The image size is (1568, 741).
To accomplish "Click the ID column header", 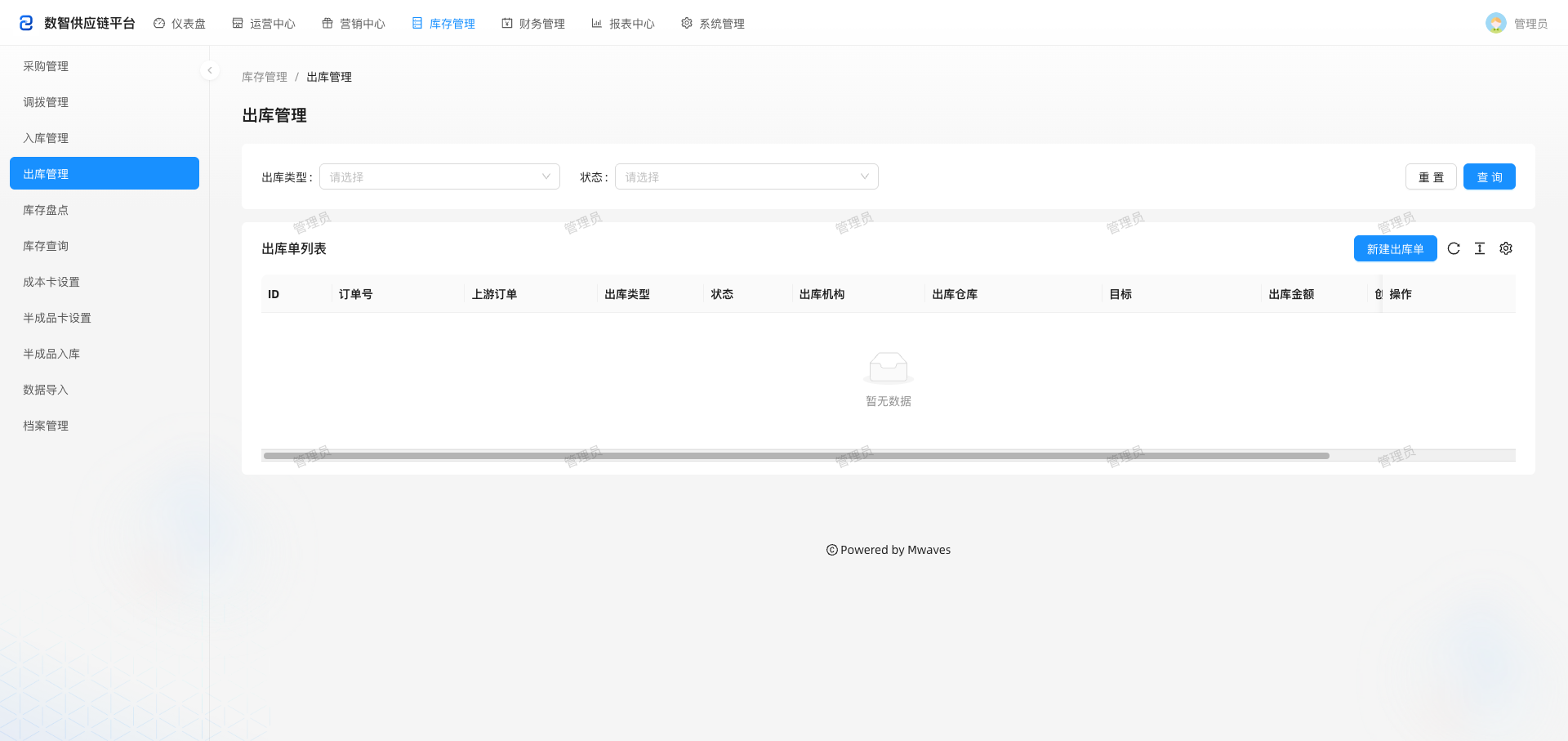I will coord(296,294).
